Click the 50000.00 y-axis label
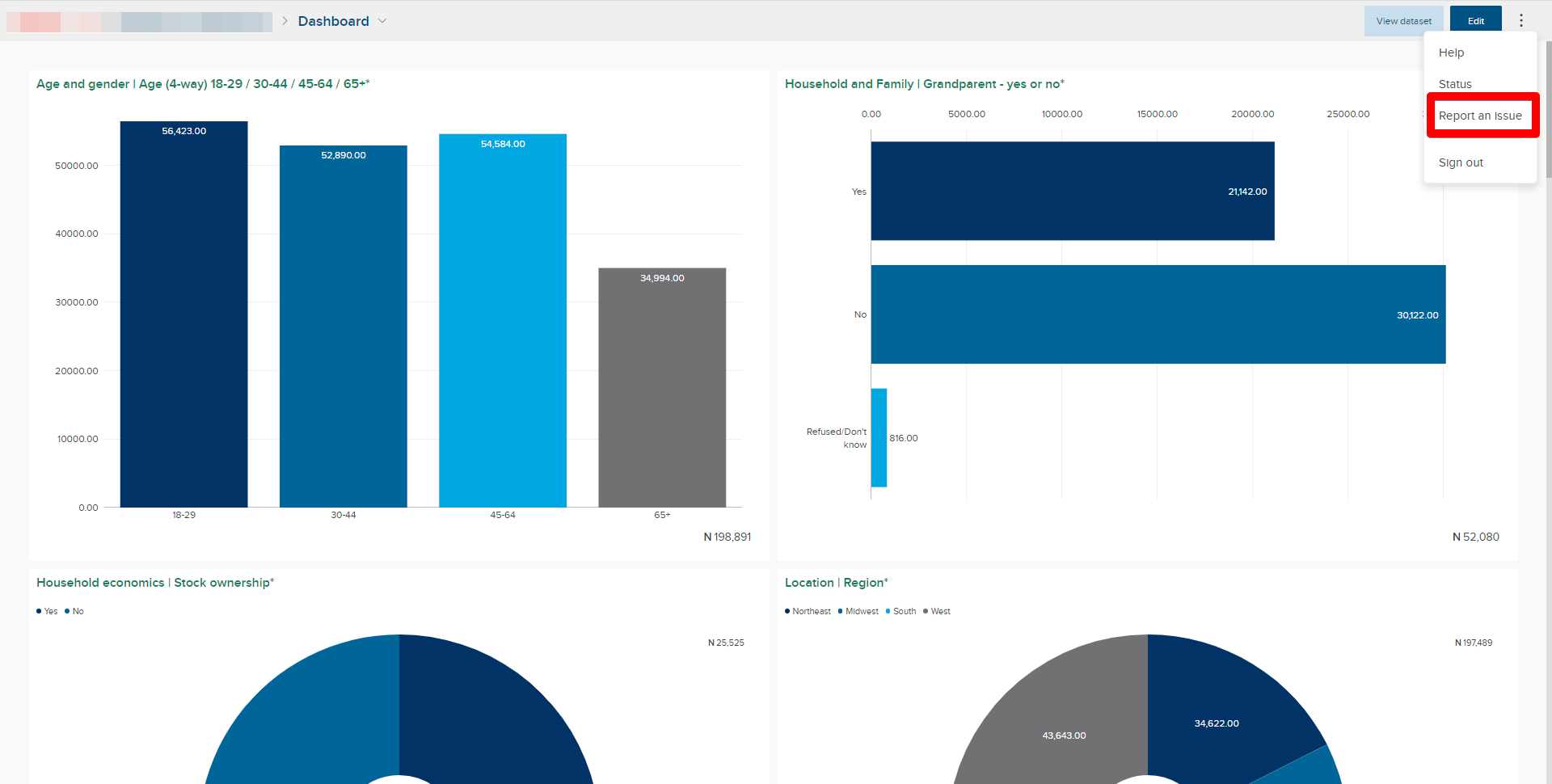Screen dimensions: 1552x784 pos(77,166)
